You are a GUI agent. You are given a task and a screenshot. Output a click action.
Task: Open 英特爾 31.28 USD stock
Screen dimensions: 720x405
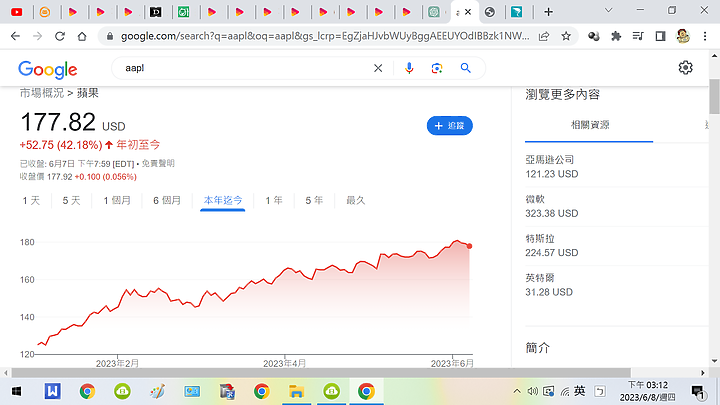(x=615, y=286)
